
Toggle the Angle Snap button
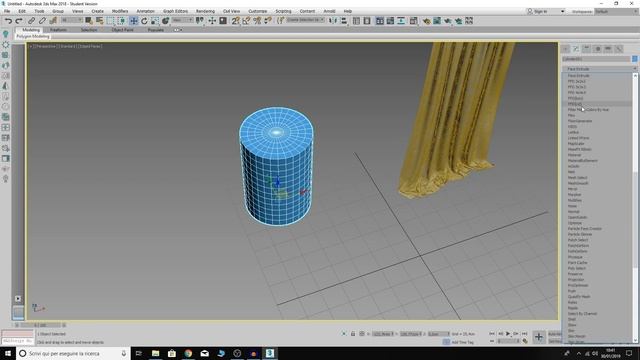click(x=246, y=20)
